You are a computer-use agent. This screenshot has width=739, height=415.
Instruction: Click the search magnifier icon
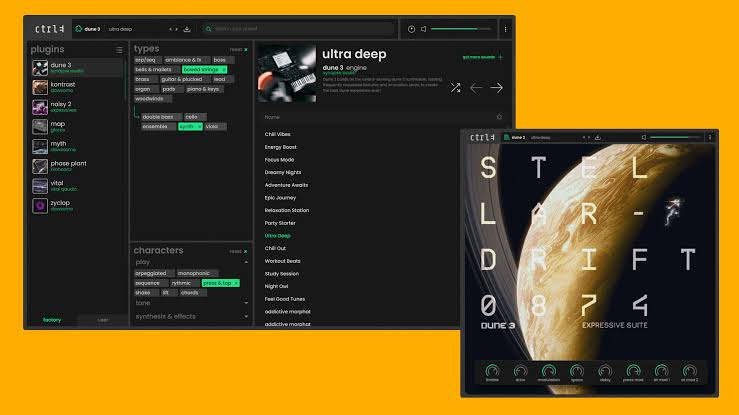coord(208,29)
